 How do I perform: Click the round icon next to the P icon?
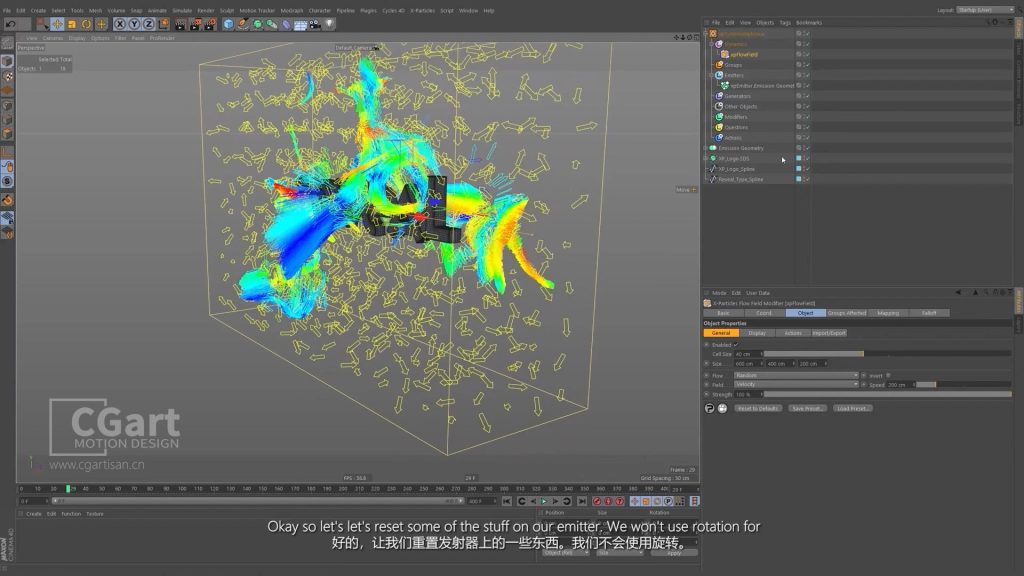722,408
